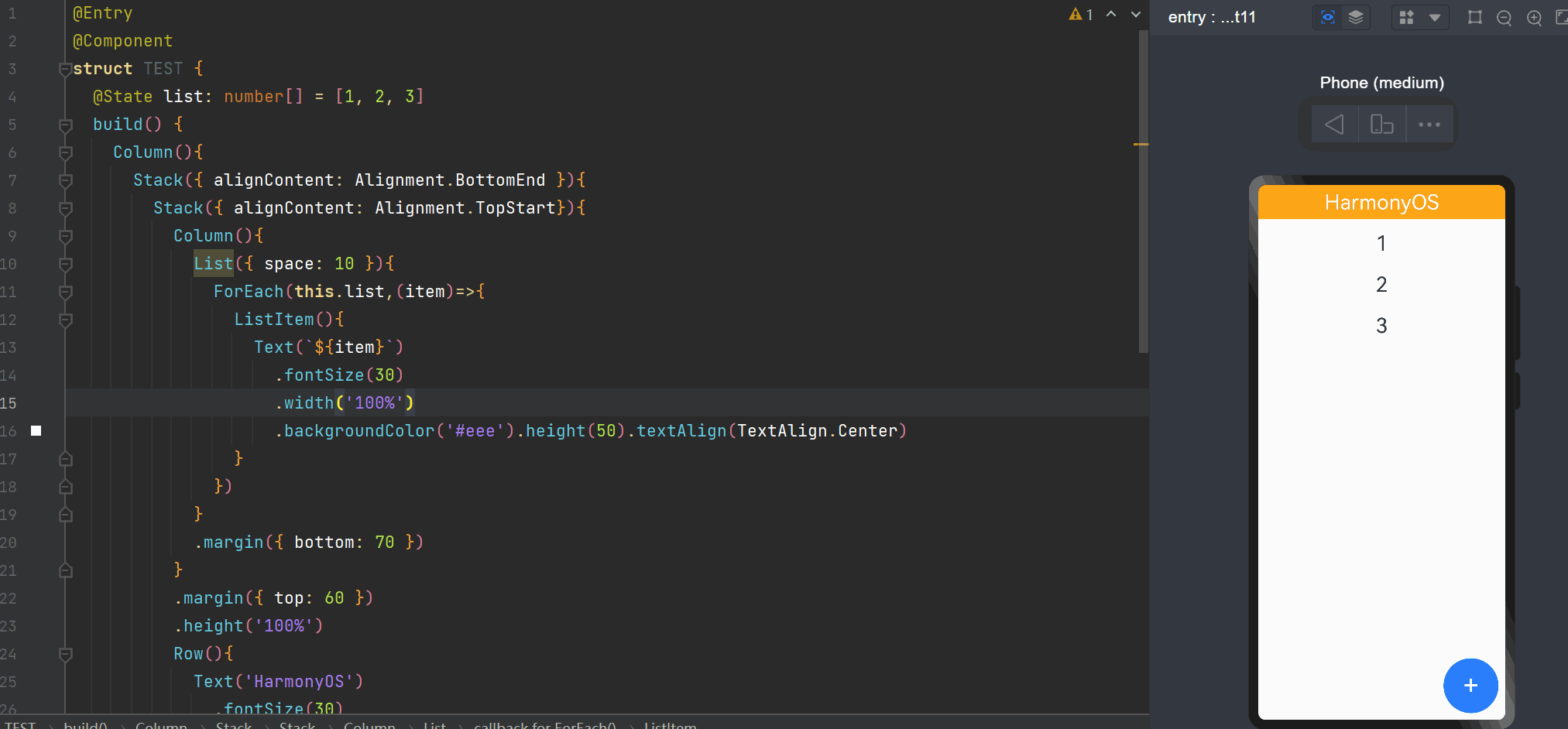Click line number 15 in the gutter
This screenshot has width=1568, height=729.
pos(8,403)
